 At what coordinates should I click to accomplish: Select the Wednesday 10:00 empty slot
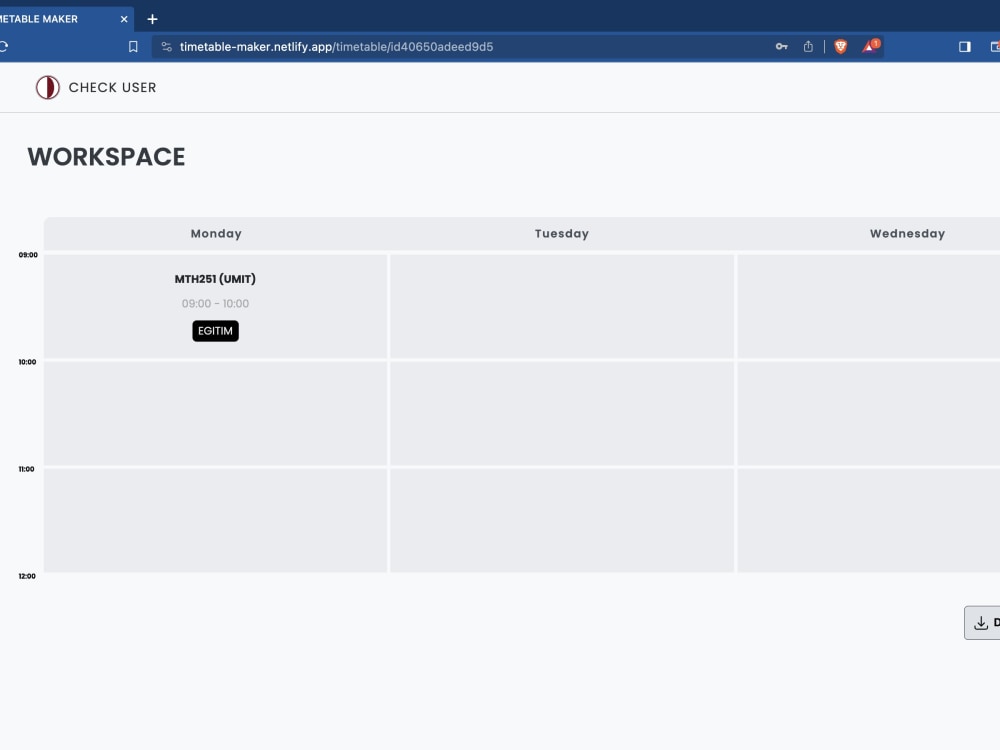(869, 413)
